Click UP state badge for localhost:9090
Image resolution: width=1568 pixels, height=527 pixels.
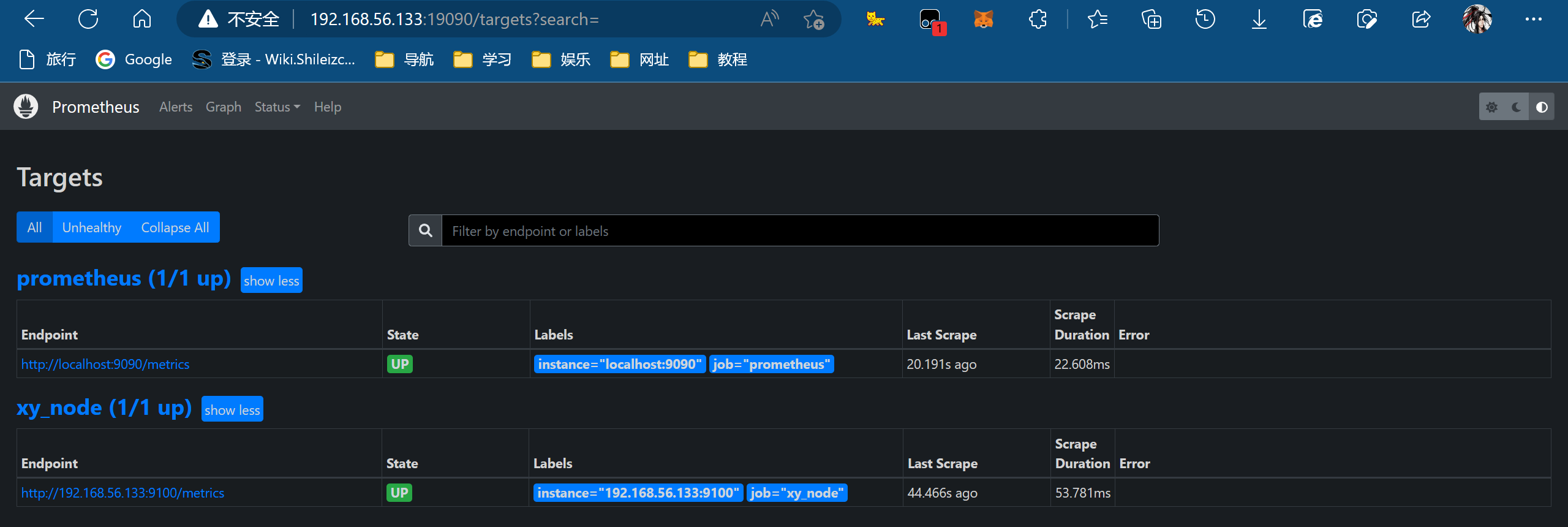400,364
